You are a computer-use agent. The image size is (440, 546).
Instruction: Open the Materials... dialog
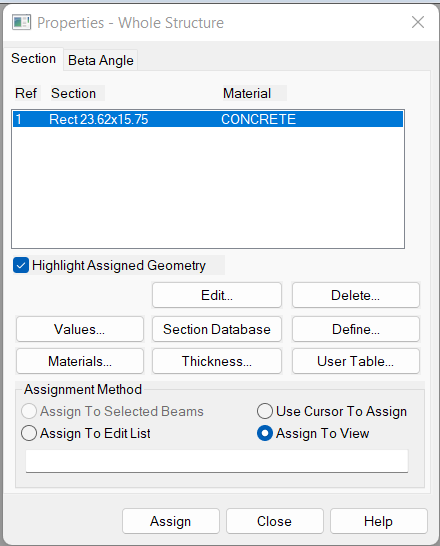(80, 361)
